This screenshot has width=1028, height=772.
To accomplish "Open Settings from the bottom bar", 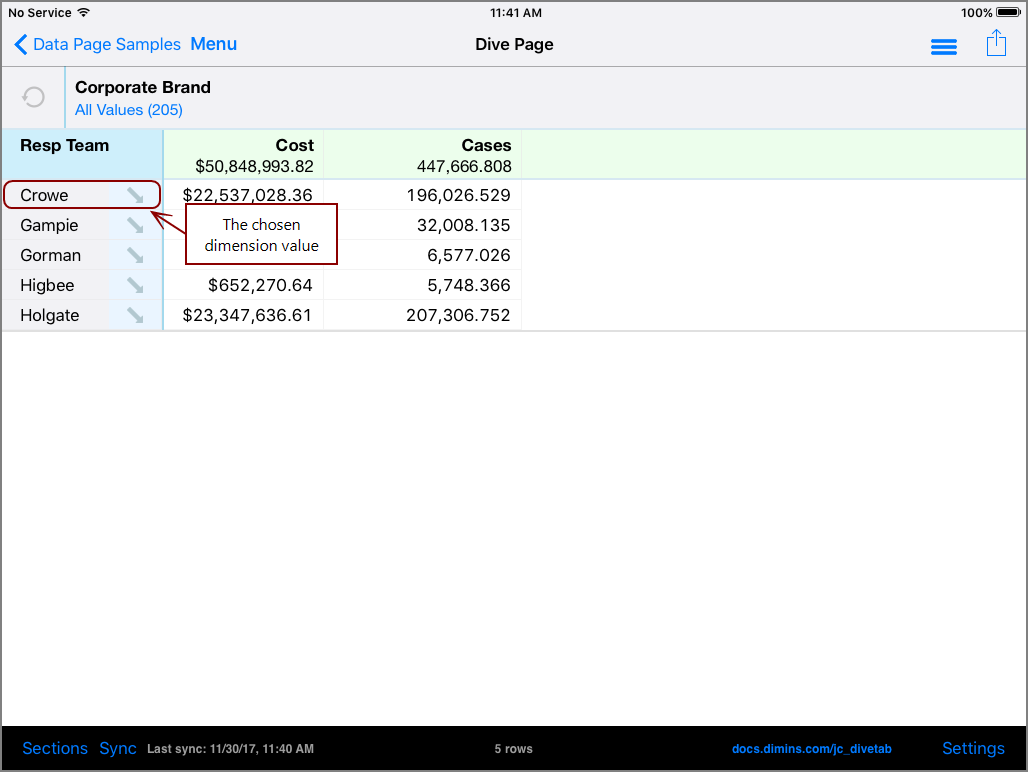I will coord(973,748).
